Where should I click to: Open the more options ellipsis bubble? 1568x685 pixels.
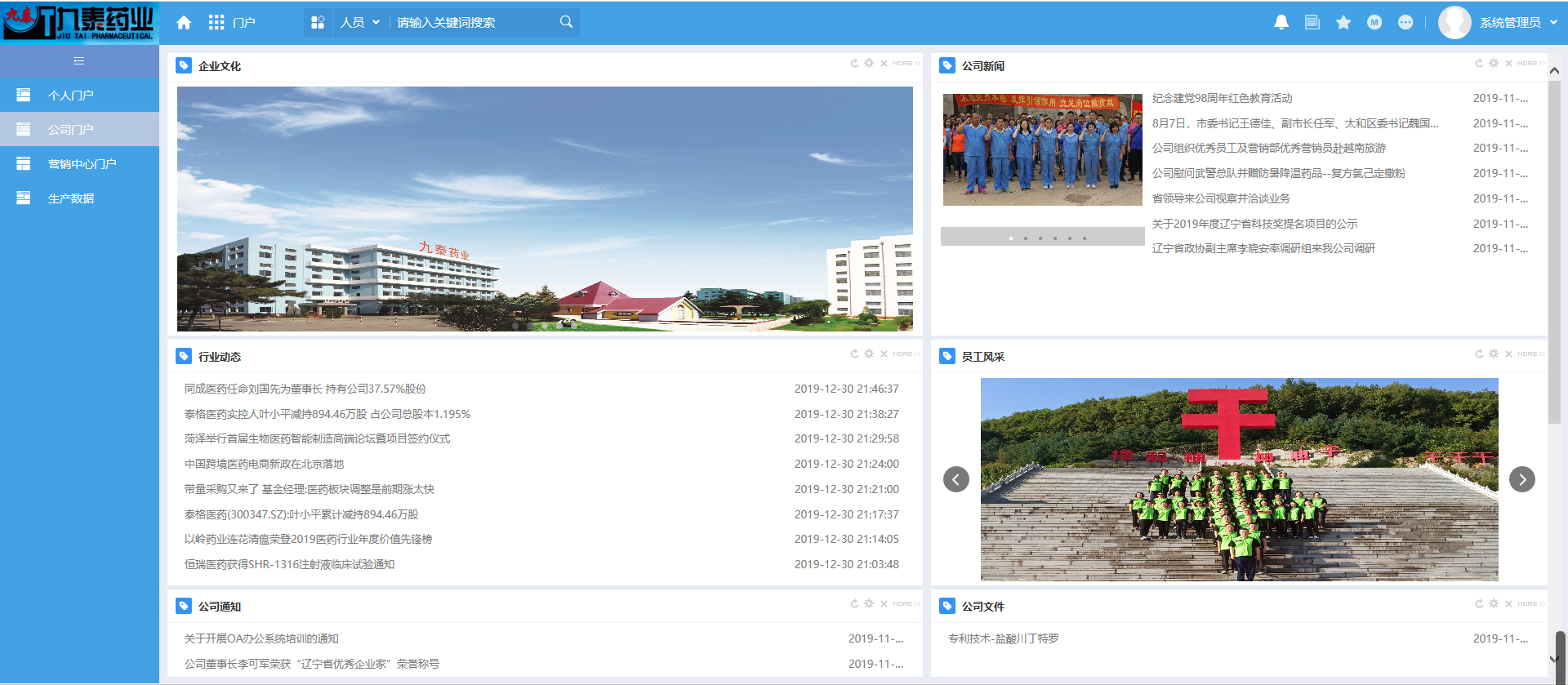click(x=1405, y=23)
